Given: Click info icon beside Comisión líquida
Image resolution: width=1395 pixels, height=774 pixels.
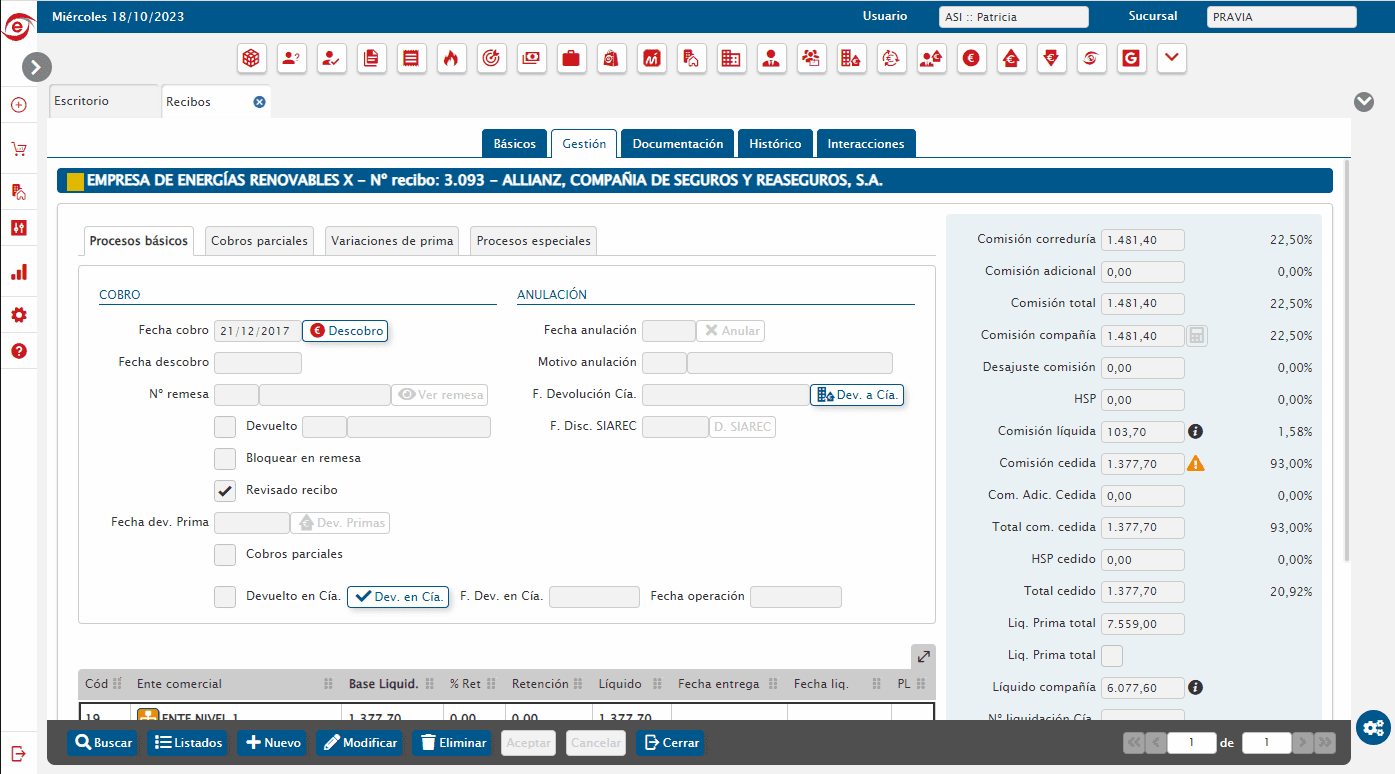Looking at the screenshot, I should 1194,432.
